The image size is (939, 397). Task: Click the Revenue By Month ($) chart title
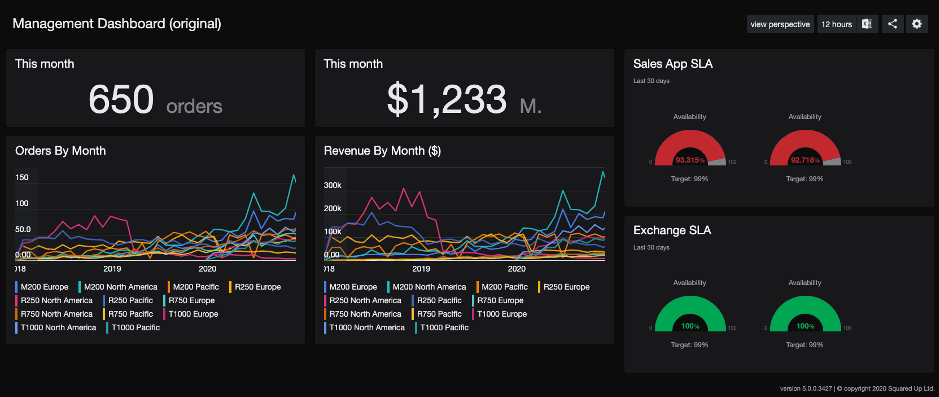tap(383, 151)
